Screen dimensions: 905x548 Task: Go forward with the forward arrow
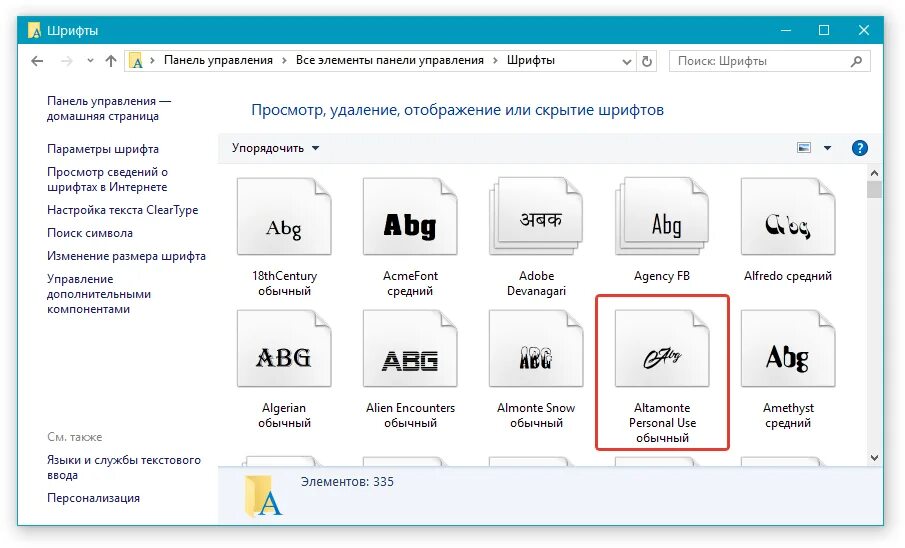(x=67, y=61)
